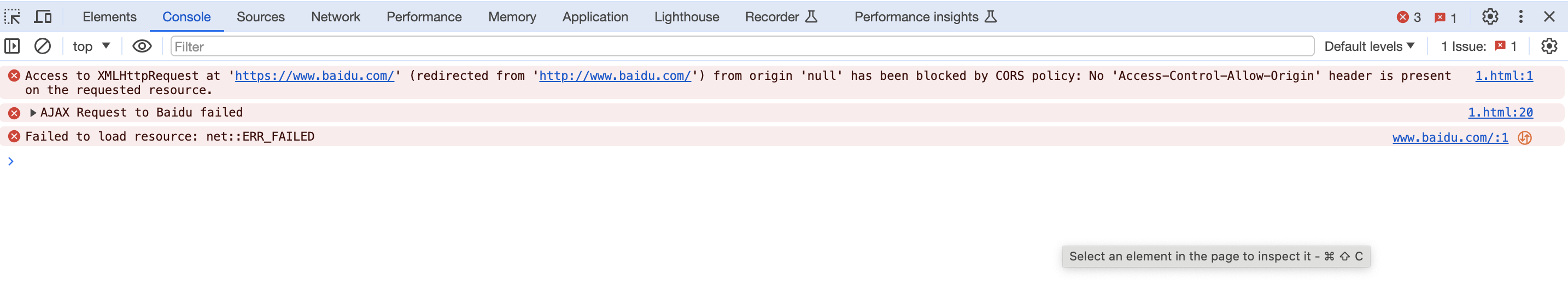Open the Default levels dropdown
Viewport: 1568px width, 302px height.
pos(1369,47)
